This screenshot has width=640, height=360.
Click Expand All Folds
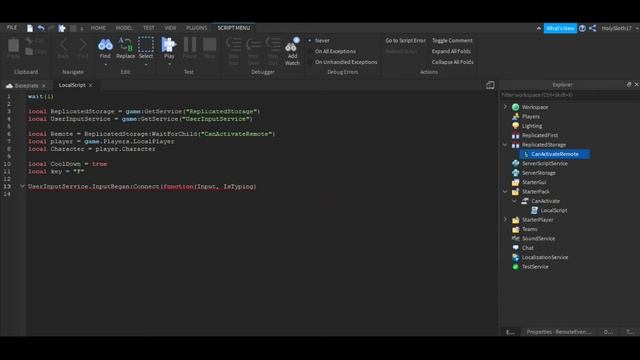click(x=451, y=51)
